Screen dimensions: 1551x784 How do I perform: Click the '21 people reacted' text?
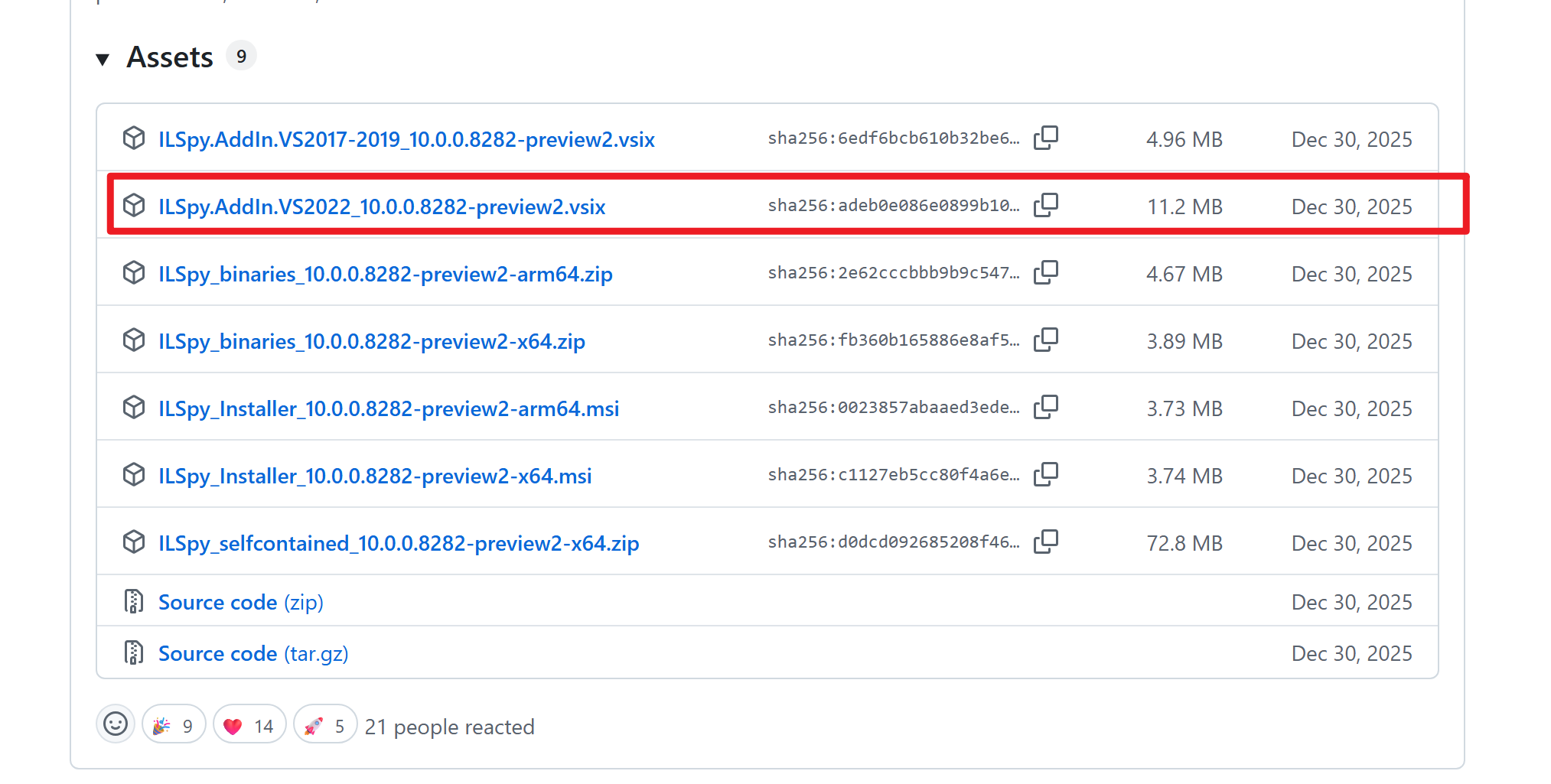(x=449, y=727)
